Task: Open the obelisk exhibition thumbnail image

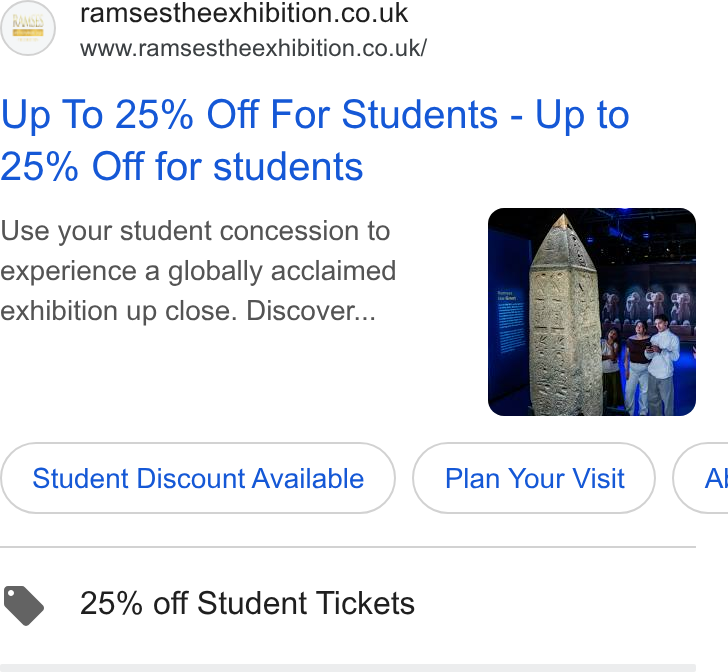Action: 592,312
